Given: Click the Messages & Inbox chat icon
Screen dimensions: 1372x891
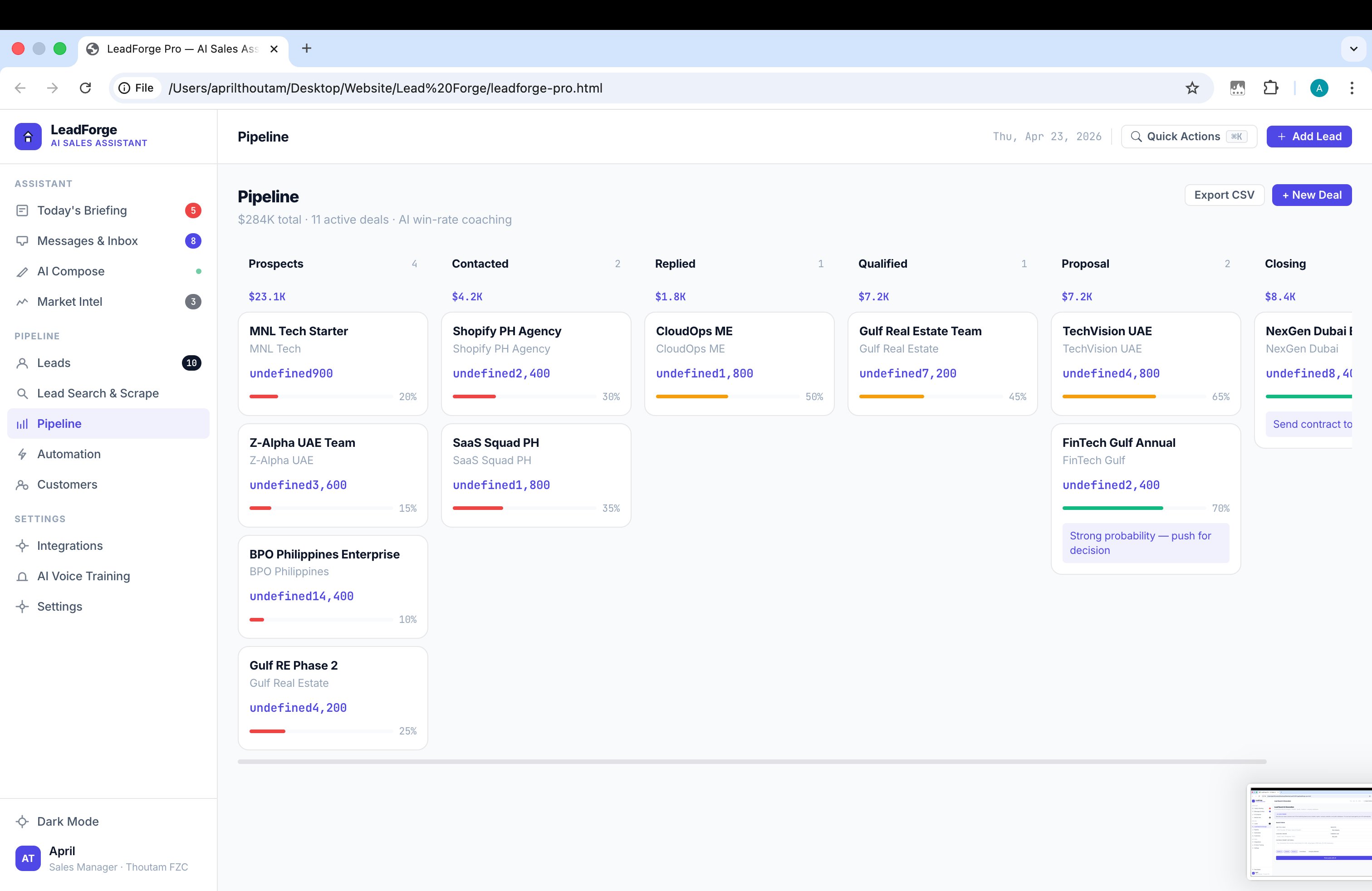Looking at the screenshot, I should [x=22, y=241].
